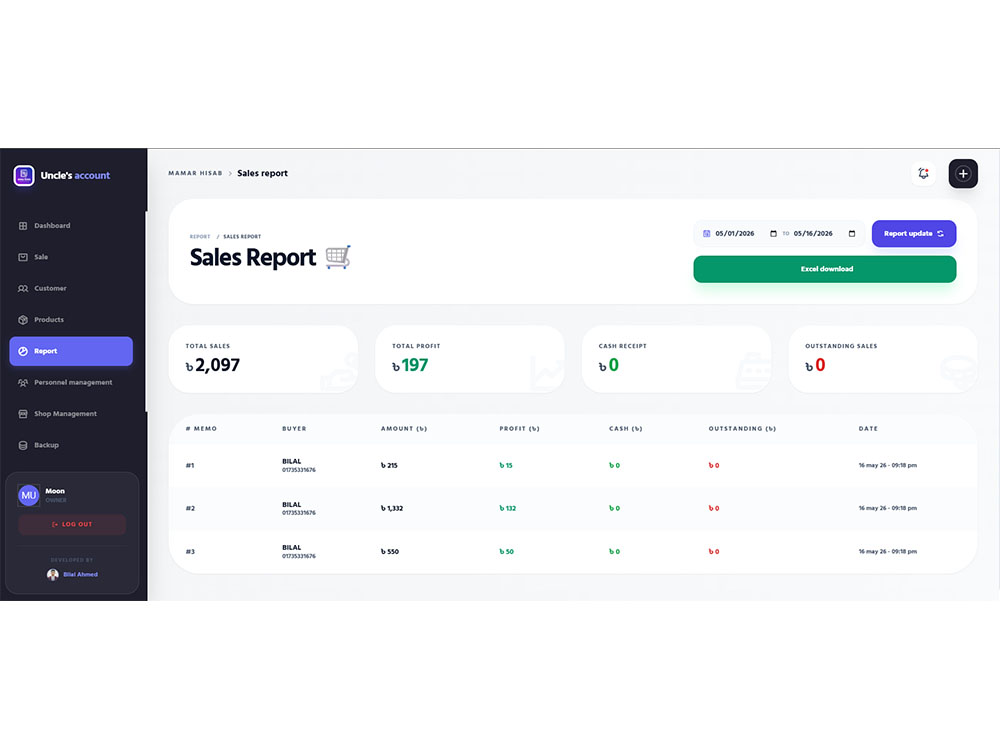Click profit ৳ 50 cell

506,552
